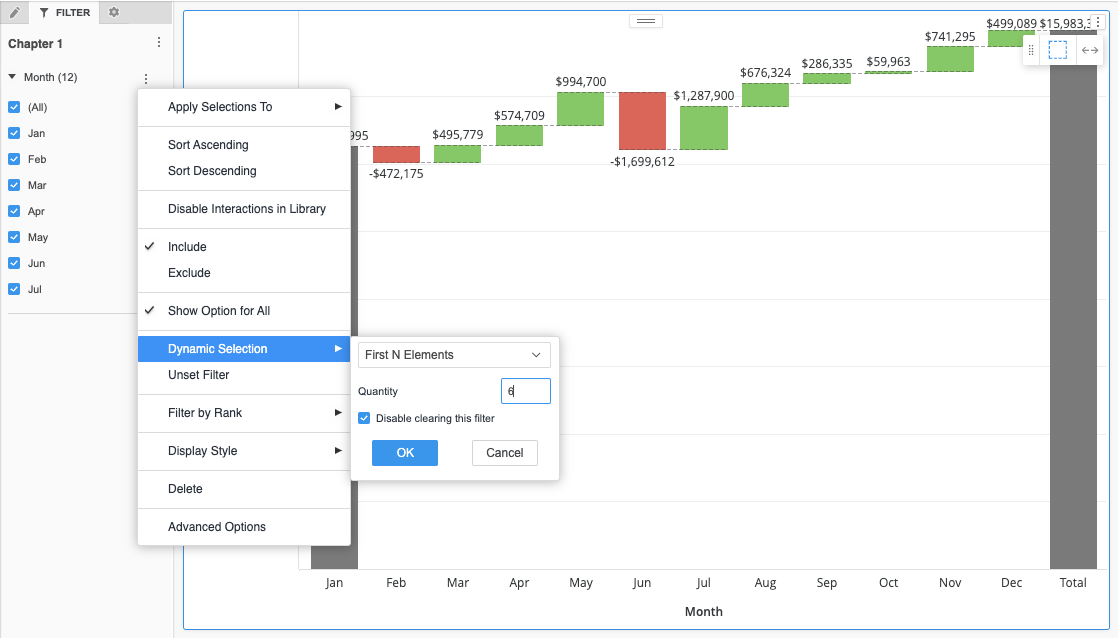Open the pencil edit panel tab
Image resolution: width=1118 pixels, height=638 pixels.
[x=14, y=13]
